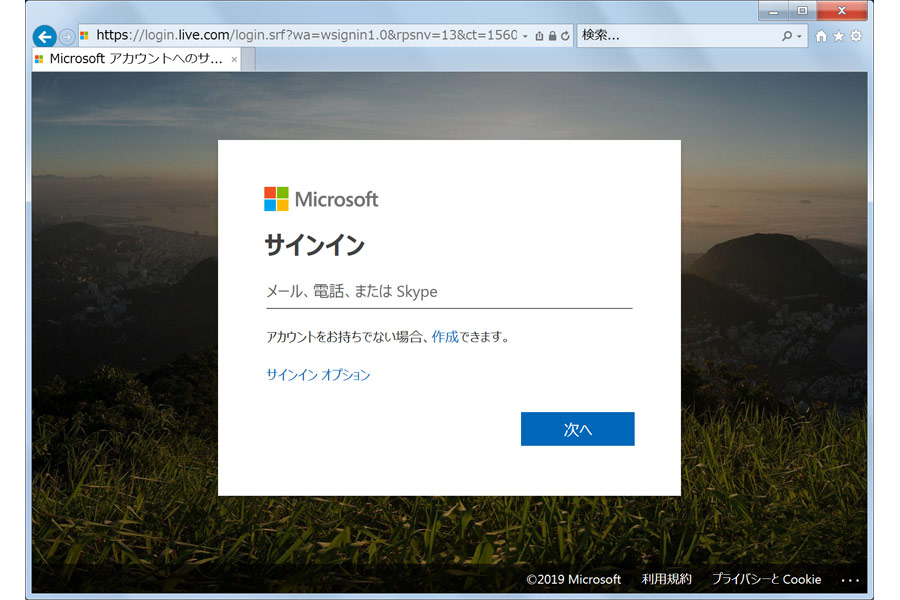The height and width of the screenshot is (600, 900).
Task: Click the 次へ button
Action: tap(577, 429)
